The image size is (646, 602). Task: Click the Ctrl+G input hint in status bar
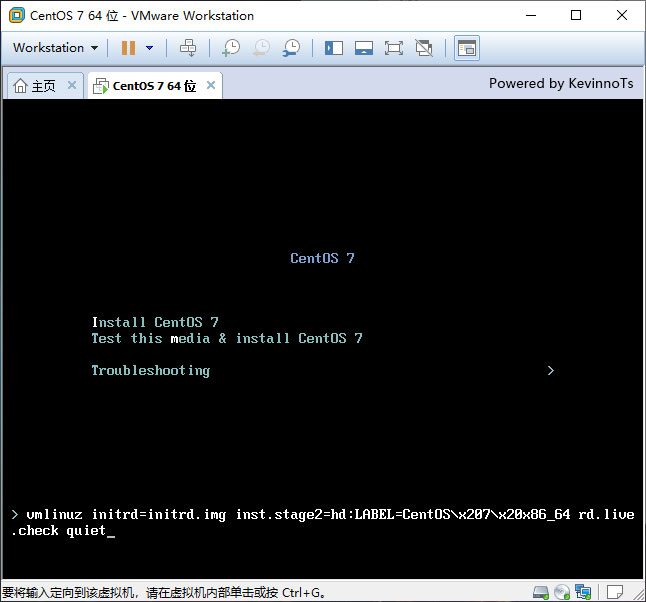[164, 593]
